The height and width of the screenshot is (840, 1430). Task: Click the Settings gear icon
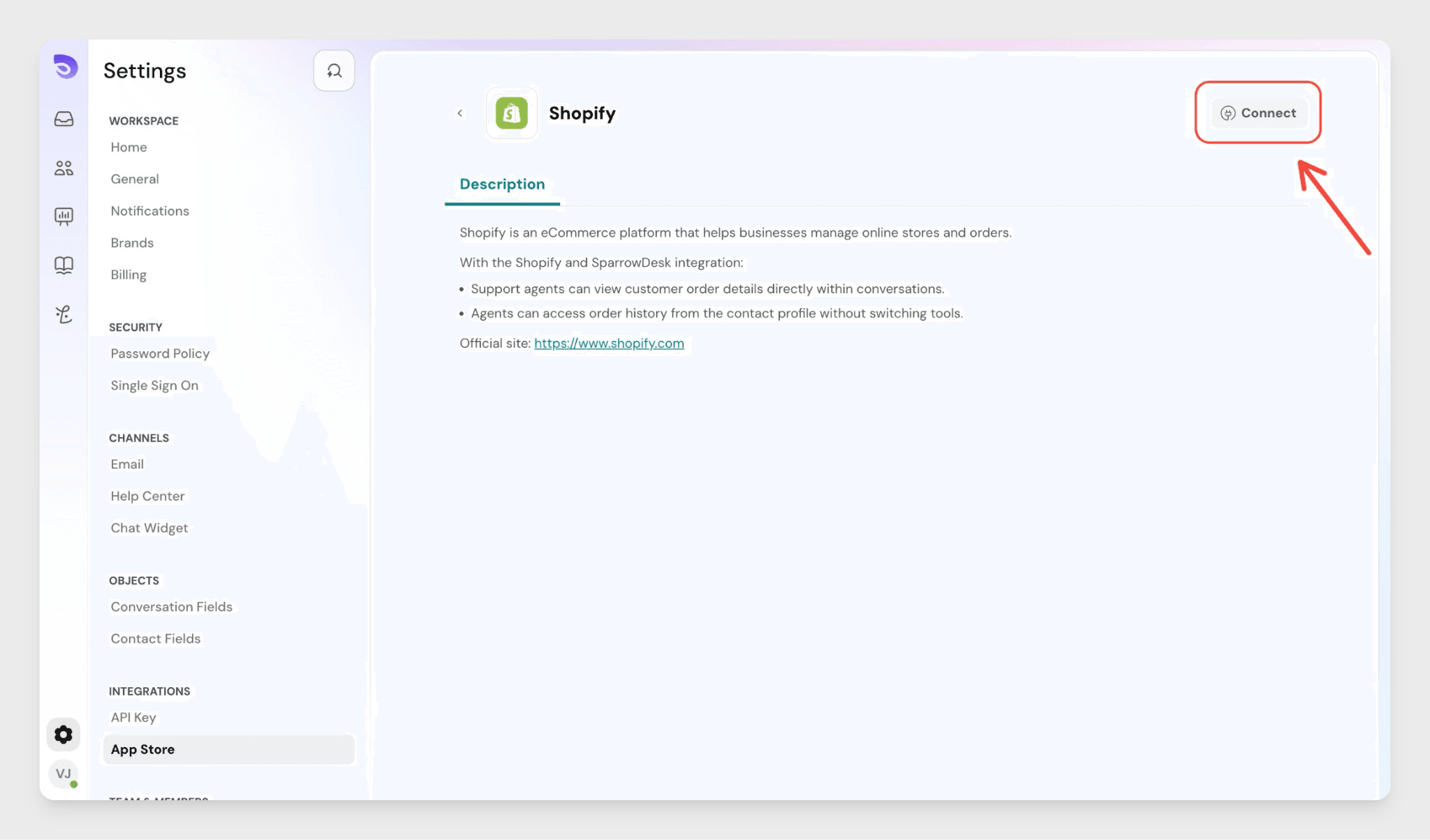click(x=64, y=735)
